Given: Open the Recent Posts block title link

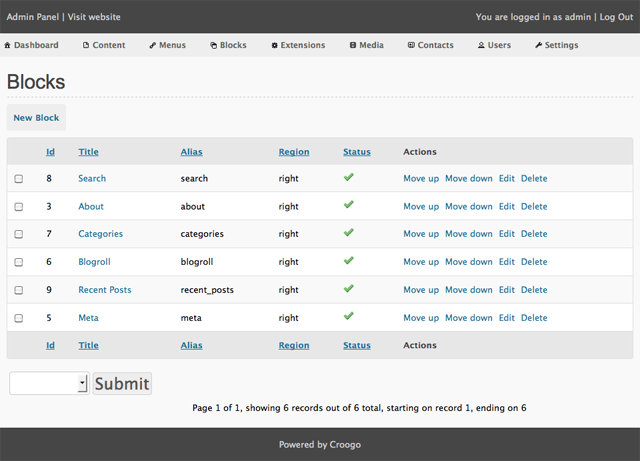Looking at the screenshot, I should pyautogui.click(x=105, y=290).
